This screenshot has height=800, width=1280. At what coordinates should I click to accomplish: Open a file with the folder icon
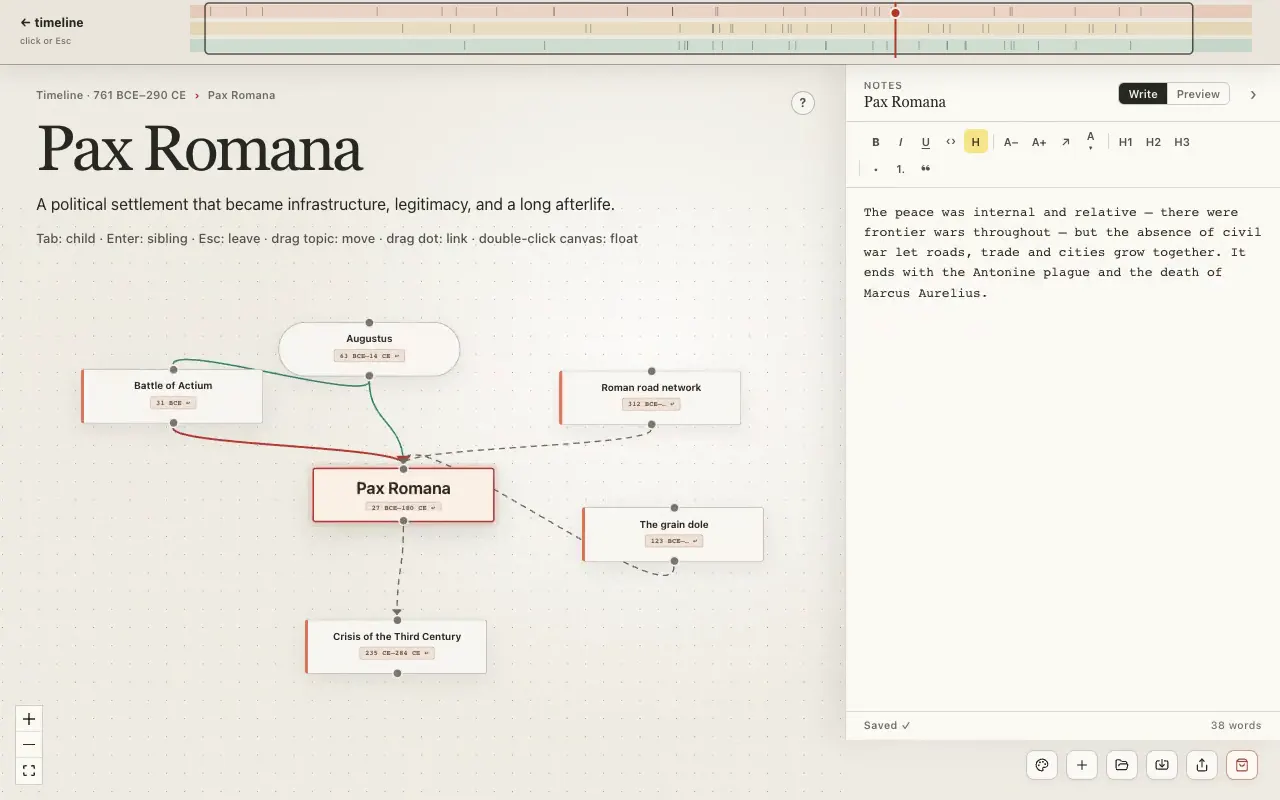click(x=1122, y=765)
